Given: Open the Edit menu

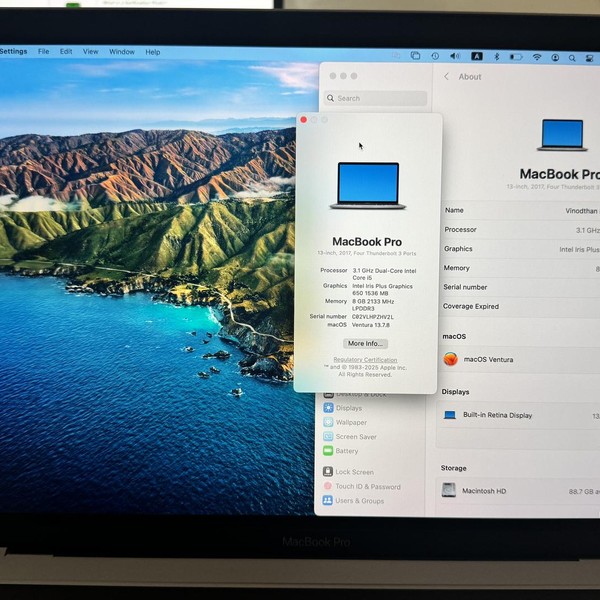Looking at the screenshot, I should (x=66, y=51).
